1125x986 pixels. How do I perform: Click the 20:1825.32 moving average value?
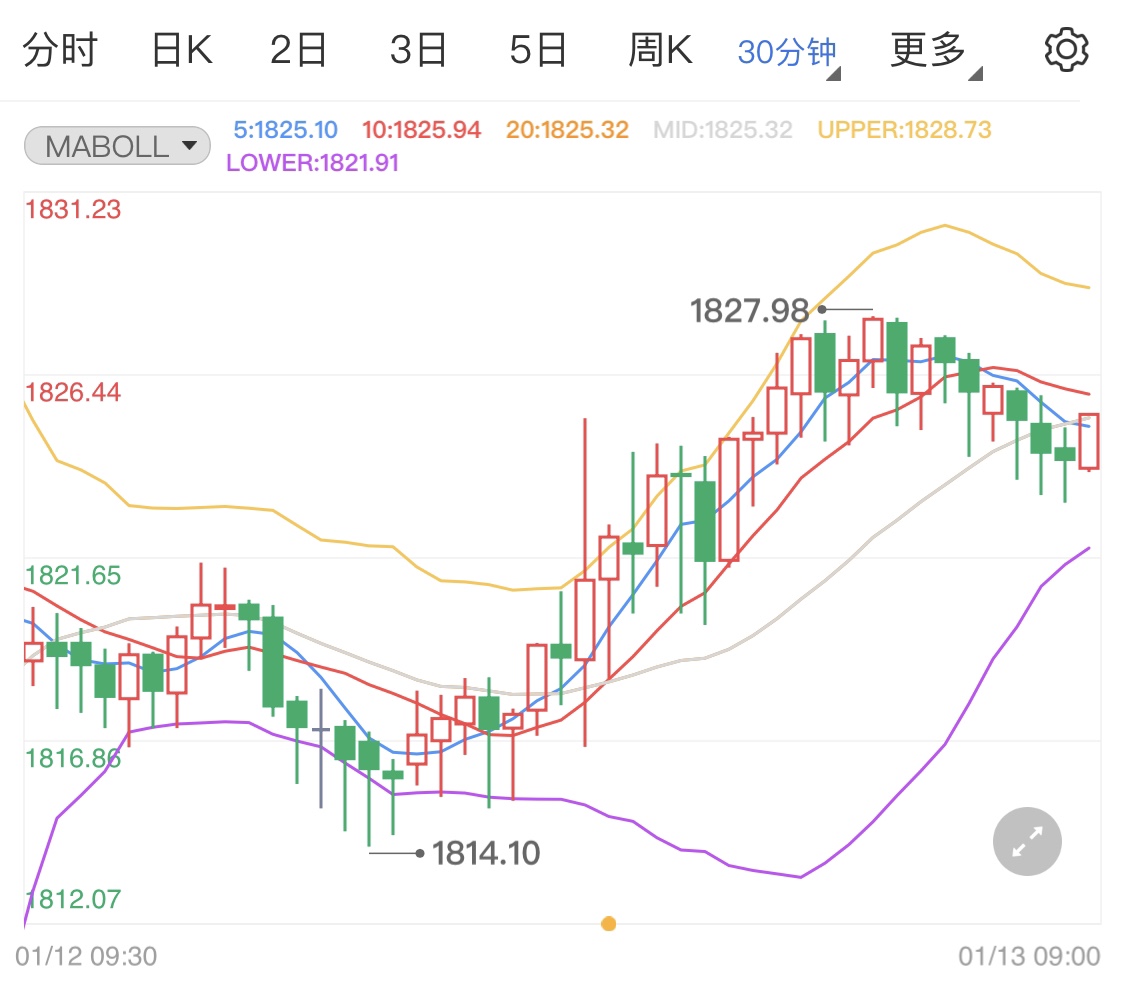point(567,130)
